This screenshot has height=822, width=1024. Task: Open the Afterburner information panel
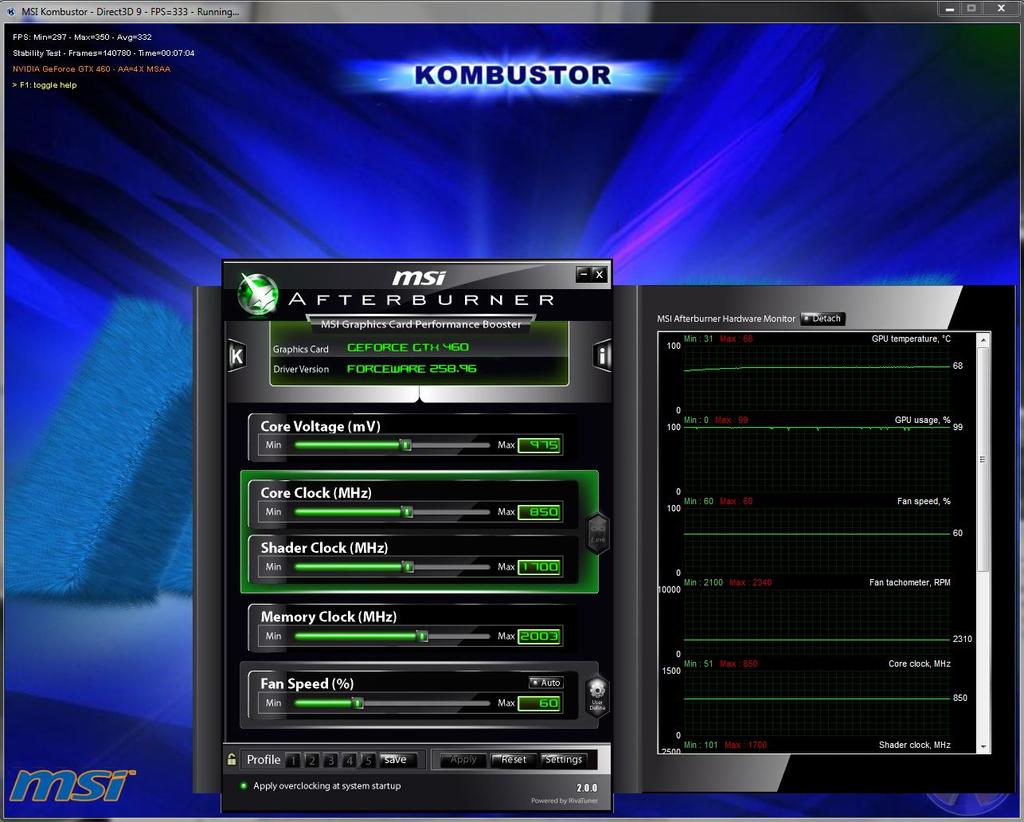click(602, 355)
